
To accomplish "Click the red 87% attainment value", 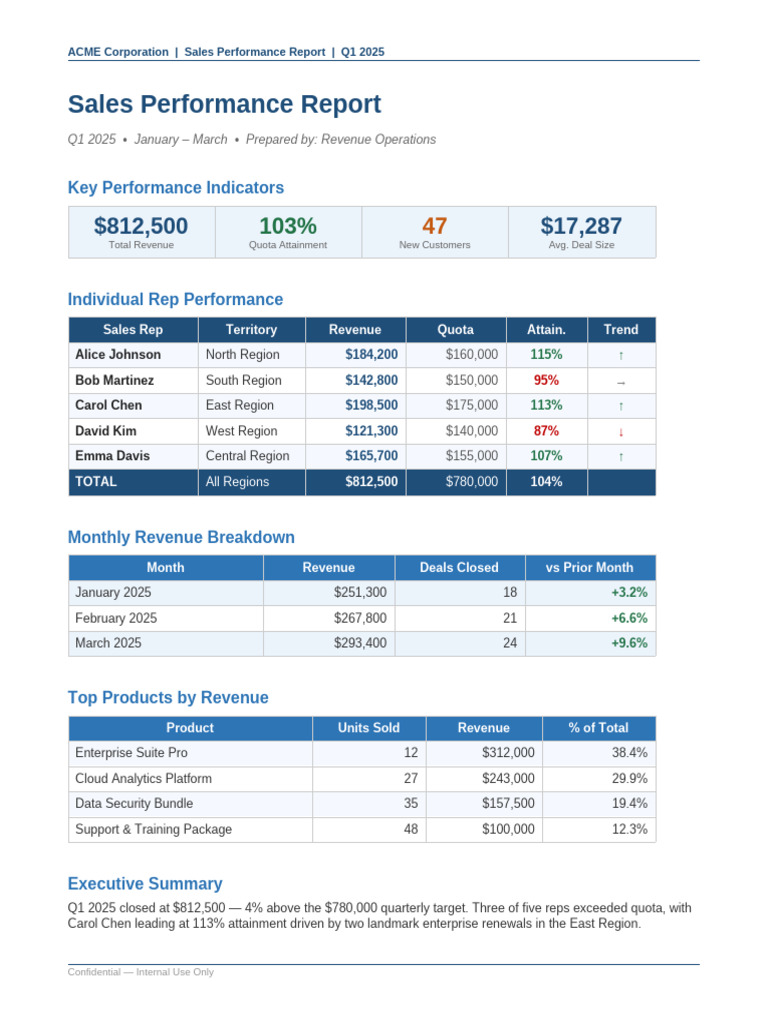I will click(x=547, y=431).
